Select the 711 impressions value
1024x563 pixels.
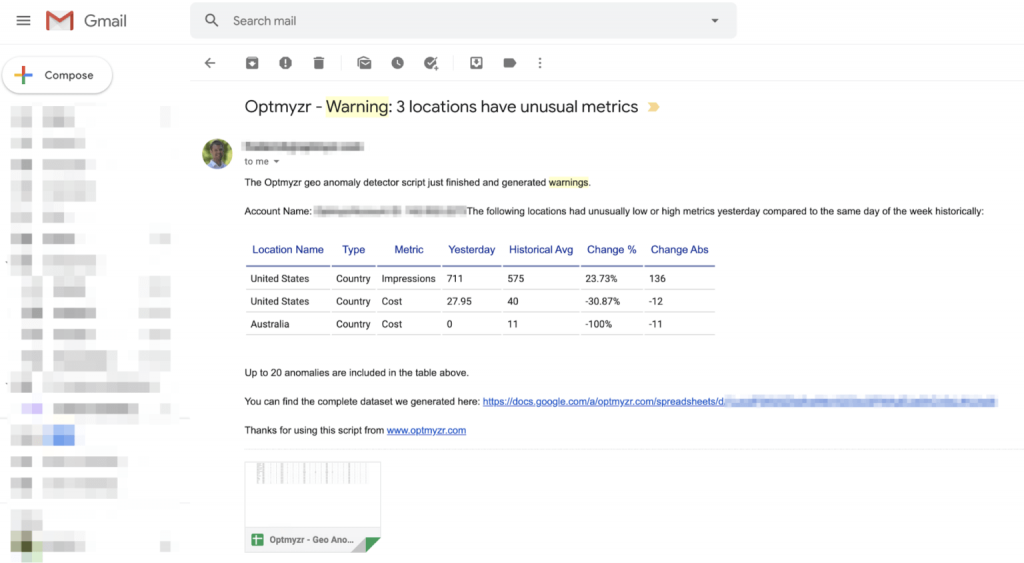point(455,278)
